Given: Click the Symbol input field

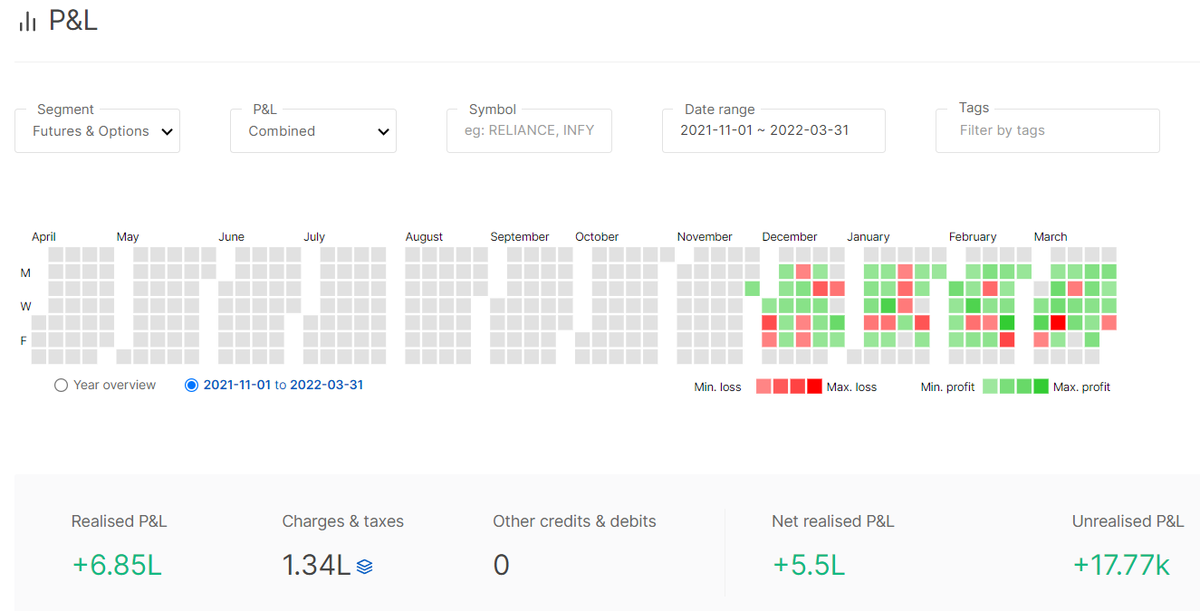Looking at the screenshot, I should [529, 131].
